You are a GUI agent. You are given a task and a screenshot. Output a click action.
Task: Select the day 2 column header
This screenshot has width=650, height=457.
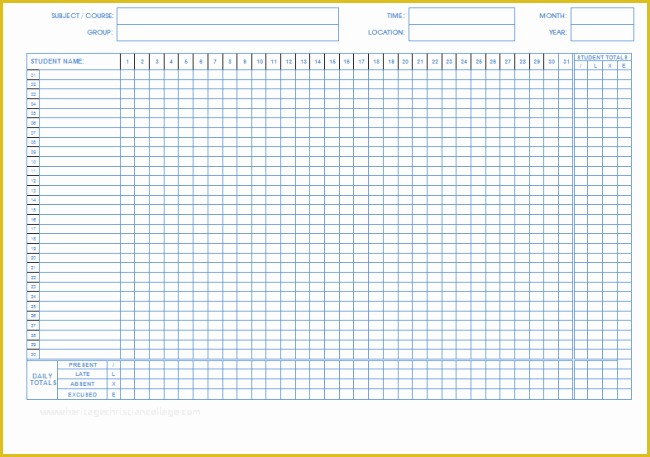tap(142, 61)
